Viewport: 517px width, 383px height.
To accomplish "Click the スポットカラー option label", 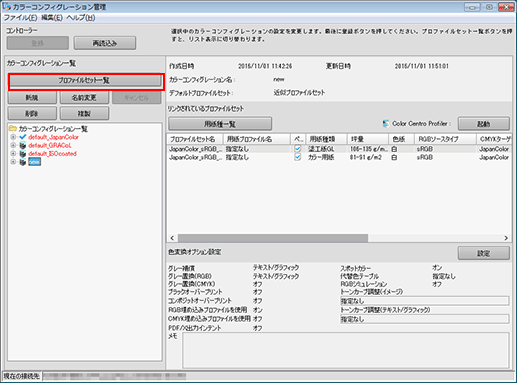I will (x=355, y=268).
